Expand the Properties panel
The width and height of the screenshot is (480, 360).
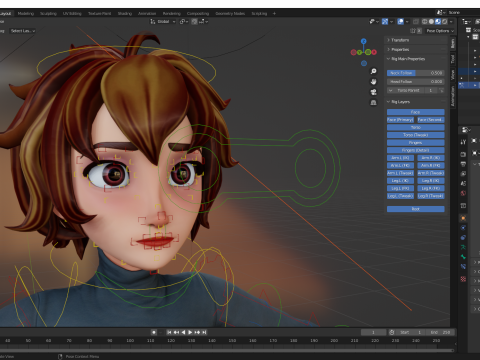415,49
